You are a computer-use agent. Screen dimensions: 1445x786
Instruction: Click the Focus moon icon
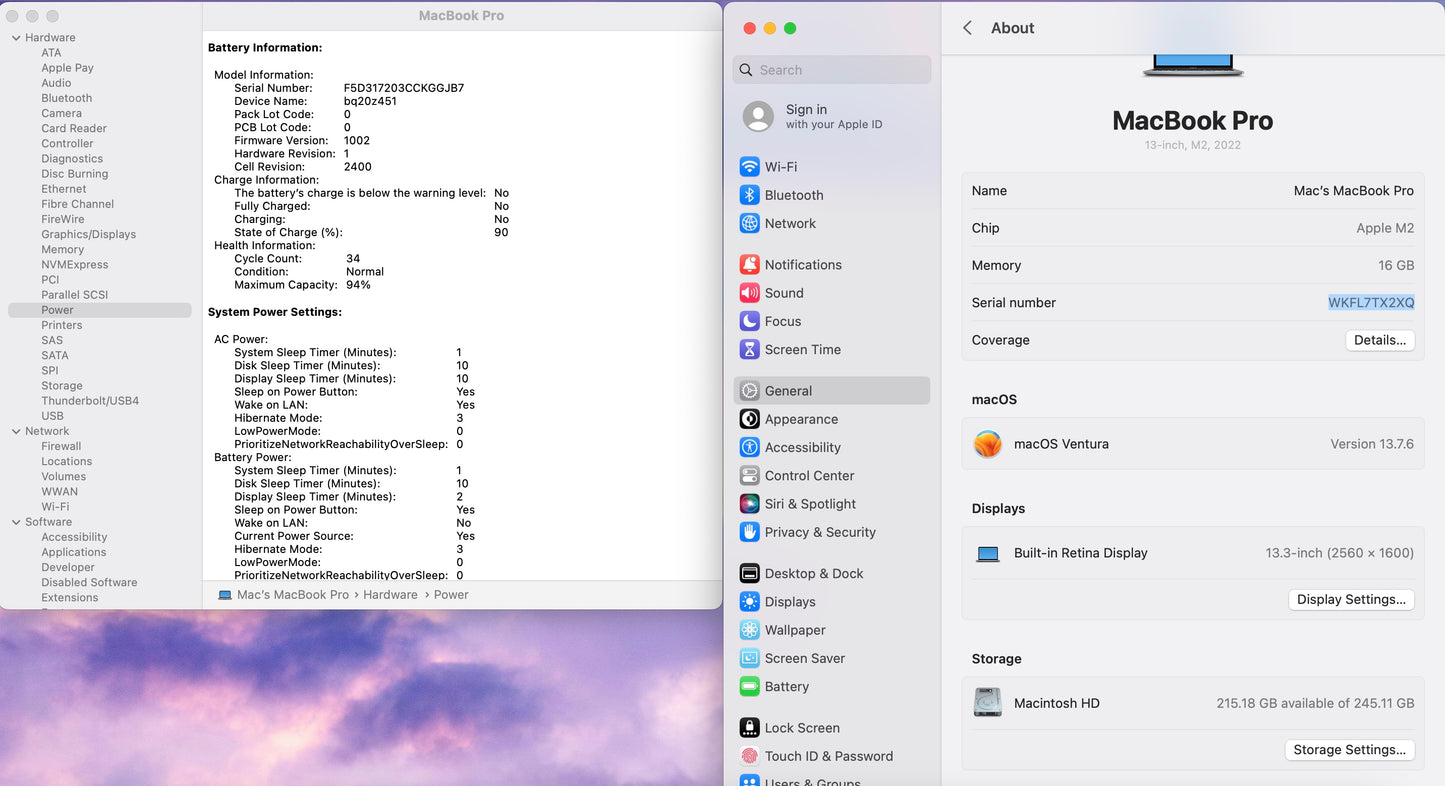click(x=749, y=321)
